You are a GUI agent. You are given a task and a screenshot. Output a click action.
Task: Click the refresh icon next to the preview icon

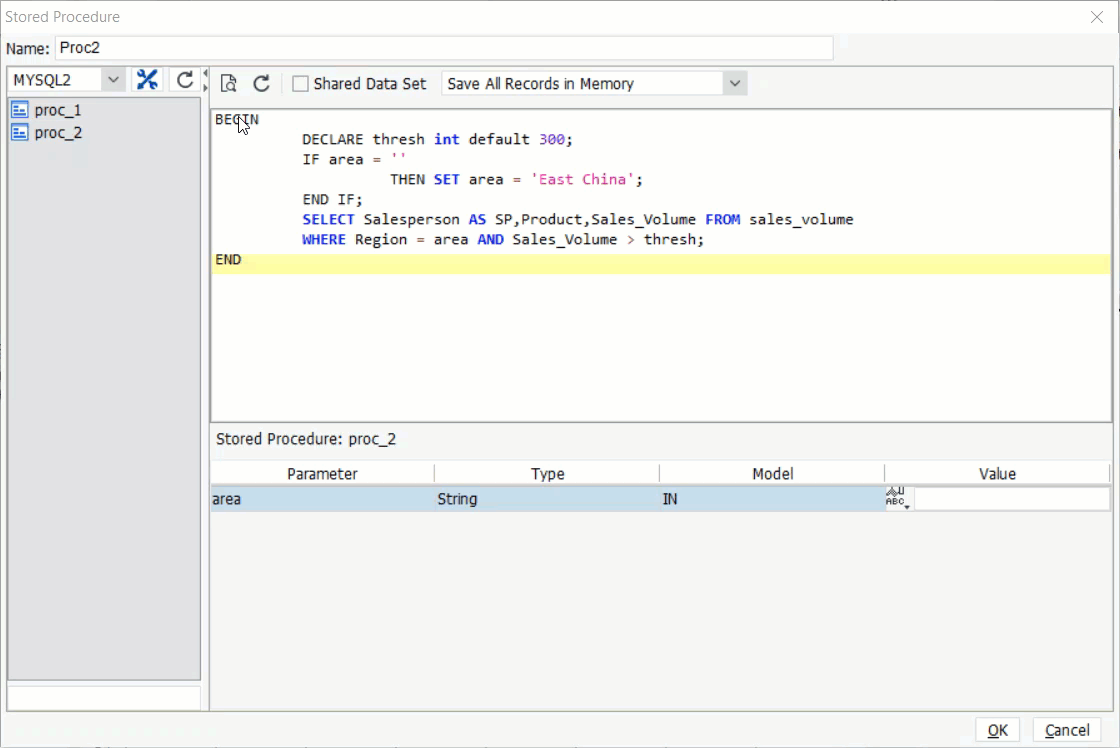(x=261, y=84)
